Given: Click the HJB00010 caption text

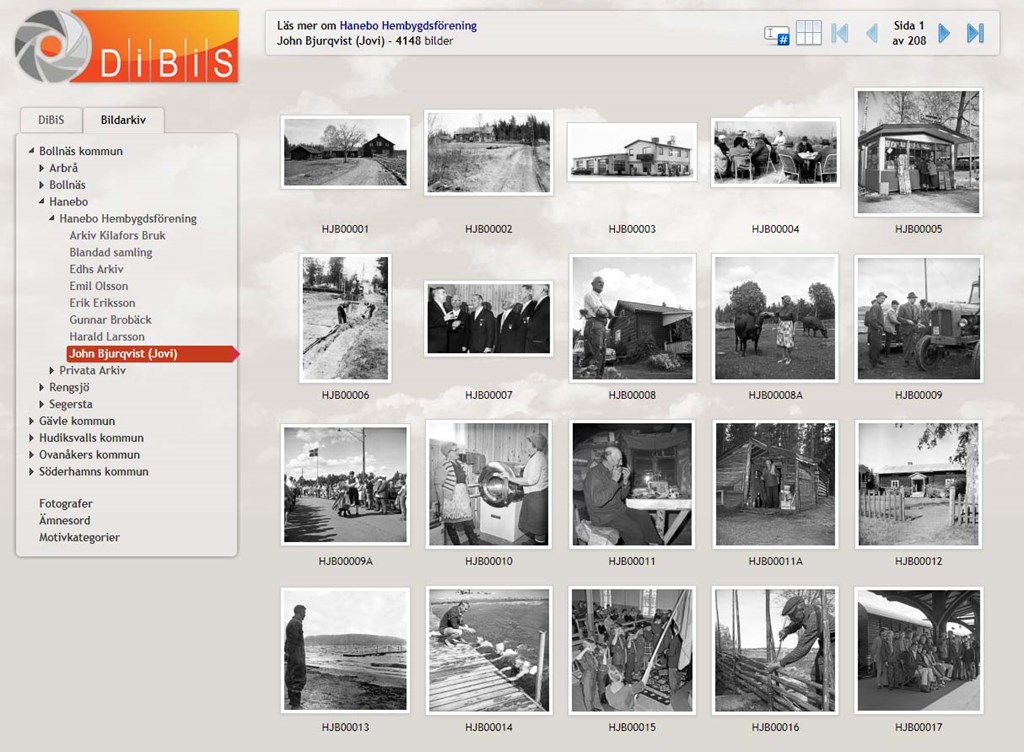Looking at the screenshot, I should (x=488, y=561).
